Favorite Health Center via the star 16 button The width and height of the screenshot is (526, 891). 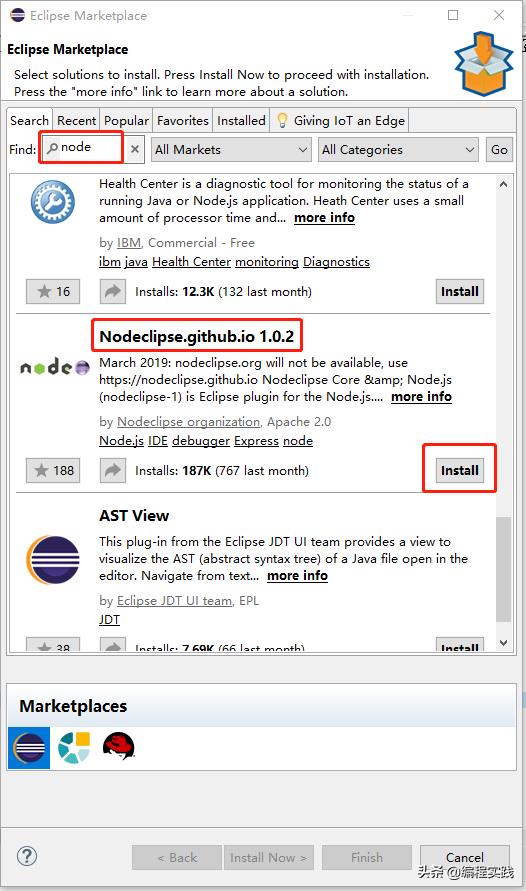pyautogui.click(x=53, y=292)
